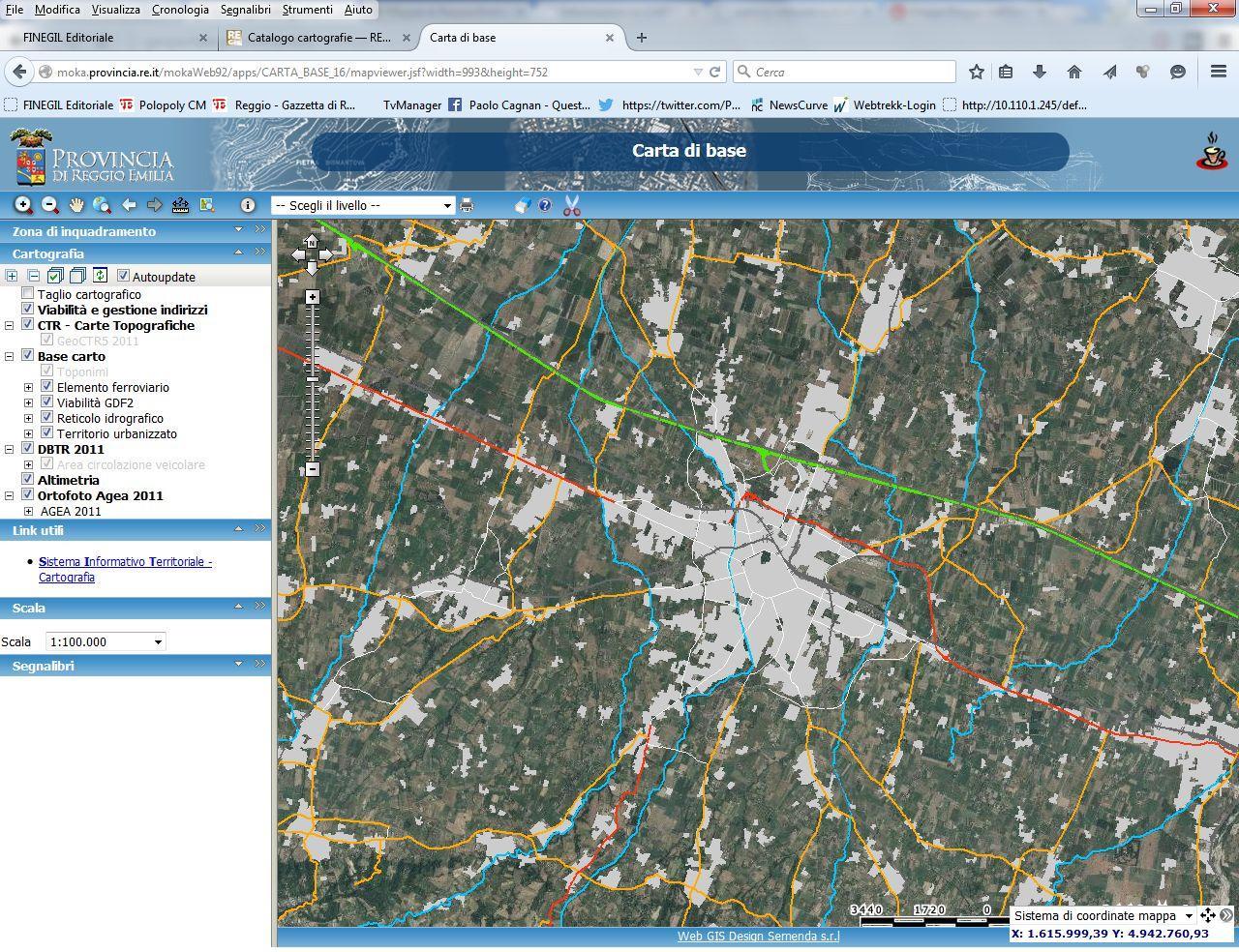Open the help question mark icon

pos(545,205)
